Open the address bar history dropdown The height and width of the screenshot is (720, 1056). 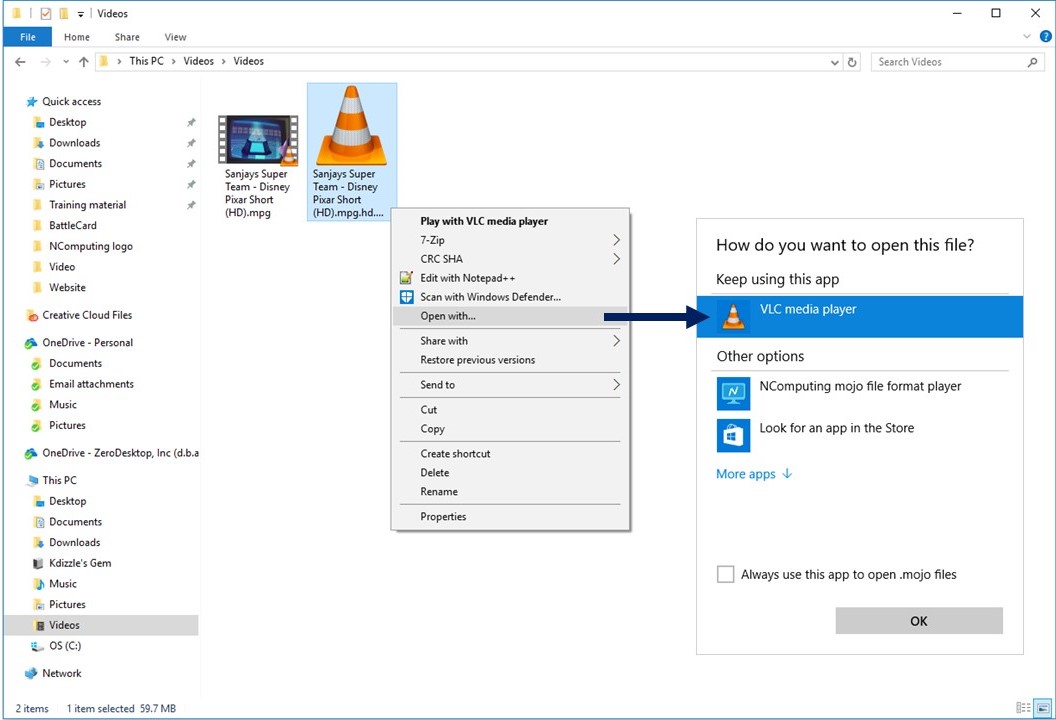[835, 62]
